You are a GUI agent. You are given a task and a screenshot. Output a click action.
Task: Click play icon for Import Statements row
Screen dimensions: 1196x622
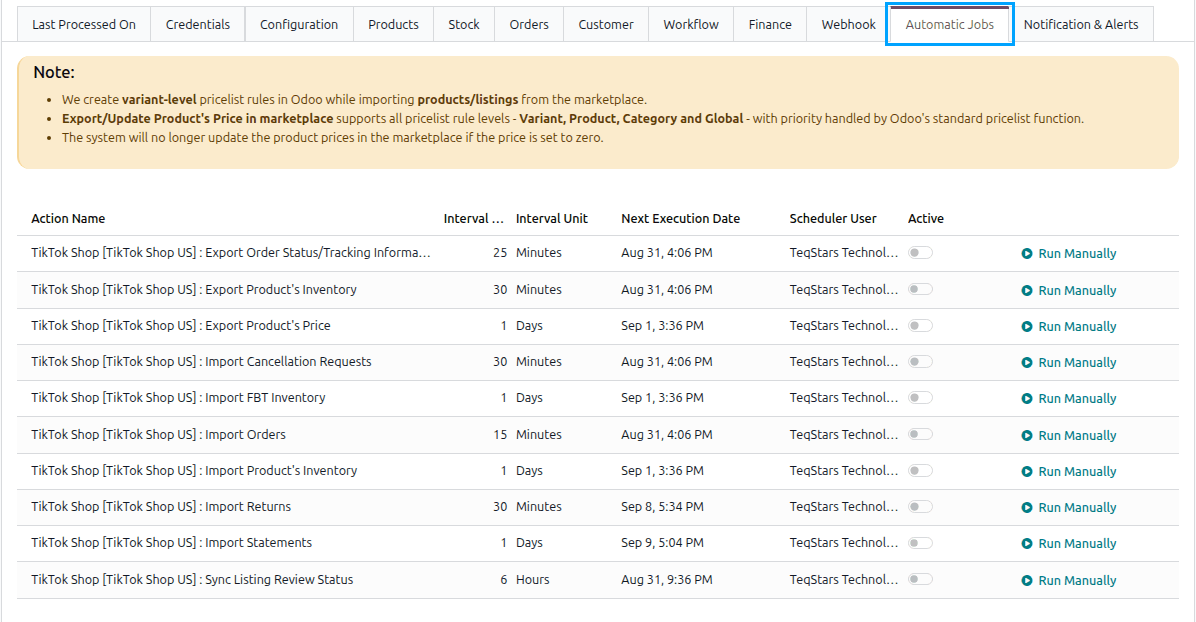(1027, 543)
